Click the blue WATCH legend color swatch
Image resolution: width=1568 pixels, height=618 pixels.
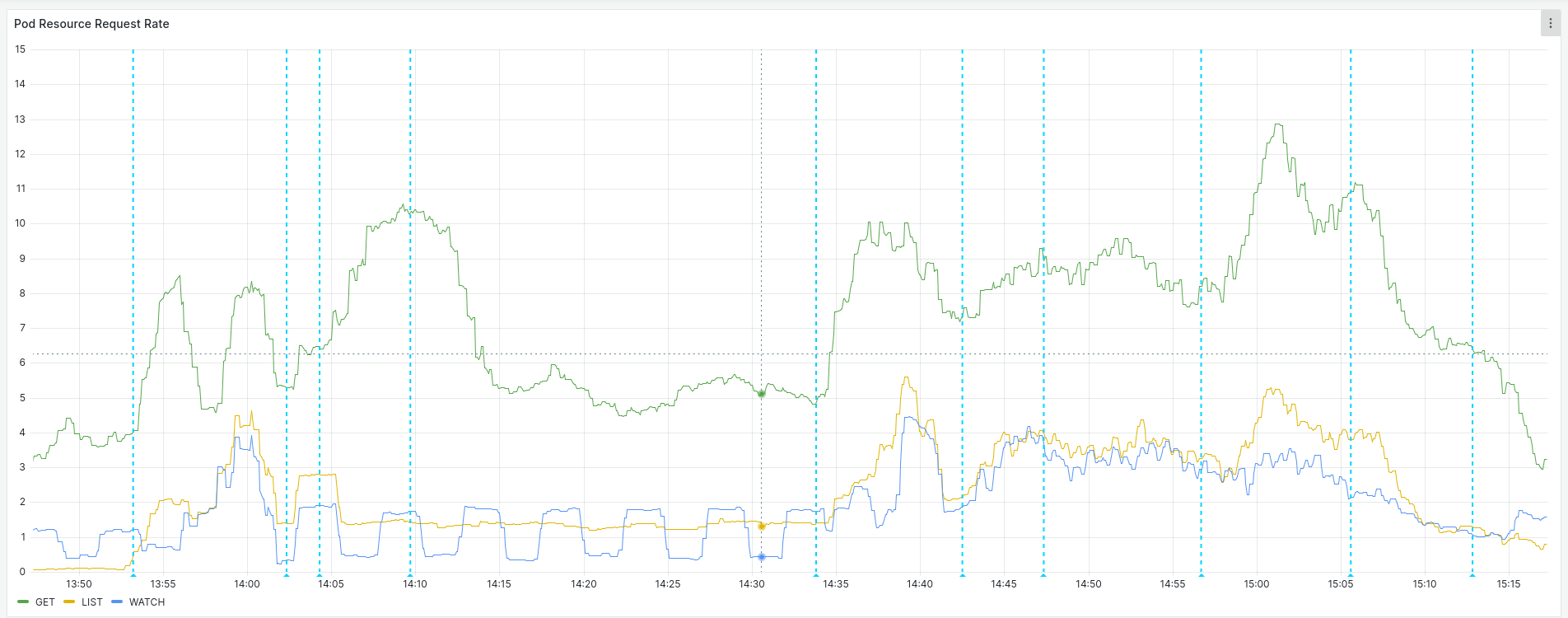click(116, 602)
